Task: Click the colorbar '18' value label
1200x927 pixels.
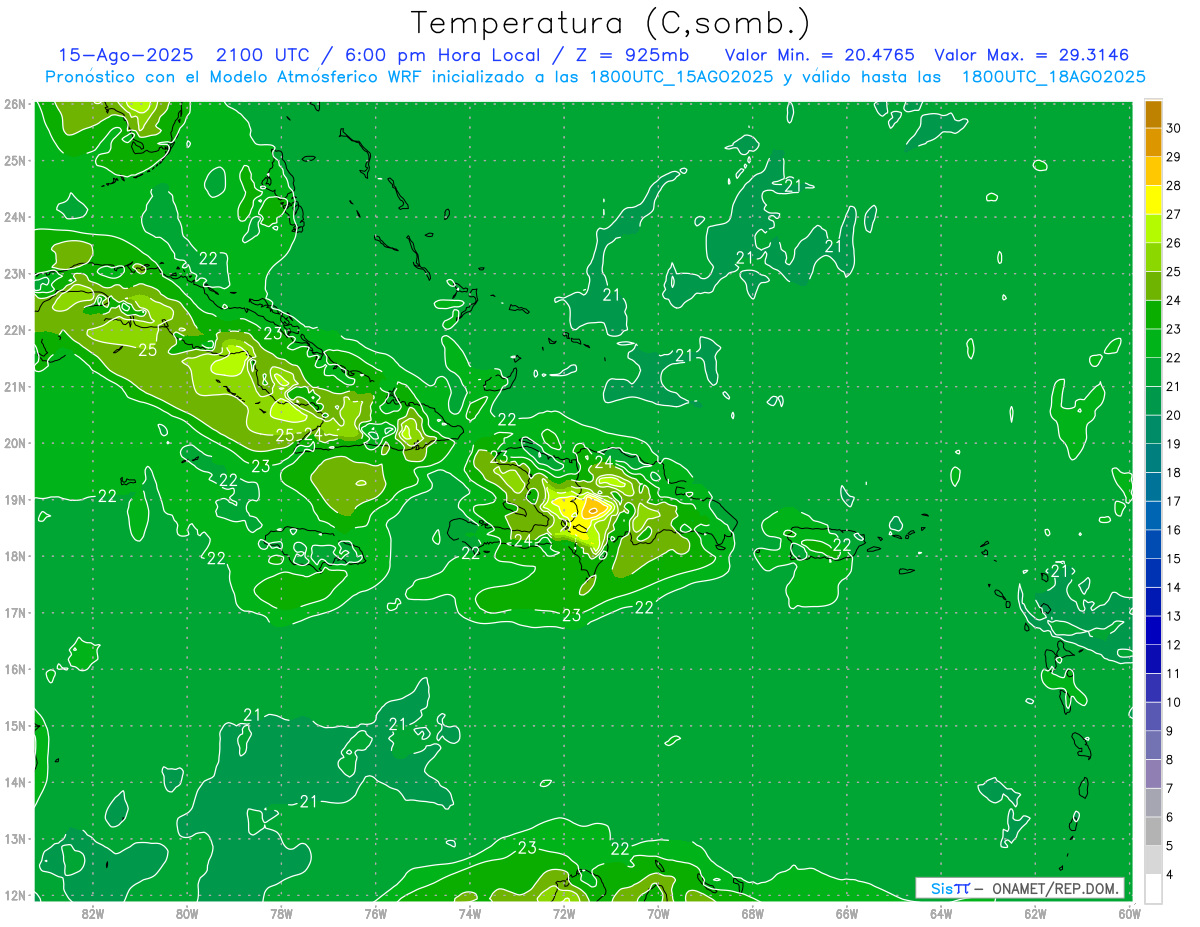Action: point(1174,472)
